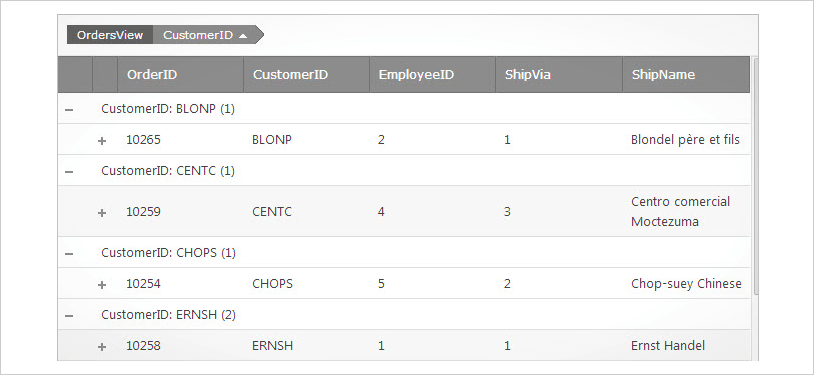The height and width of the screenshot is (375, 814).
Task: Expand details of order 10254
Action: click(x=102, y=285)
